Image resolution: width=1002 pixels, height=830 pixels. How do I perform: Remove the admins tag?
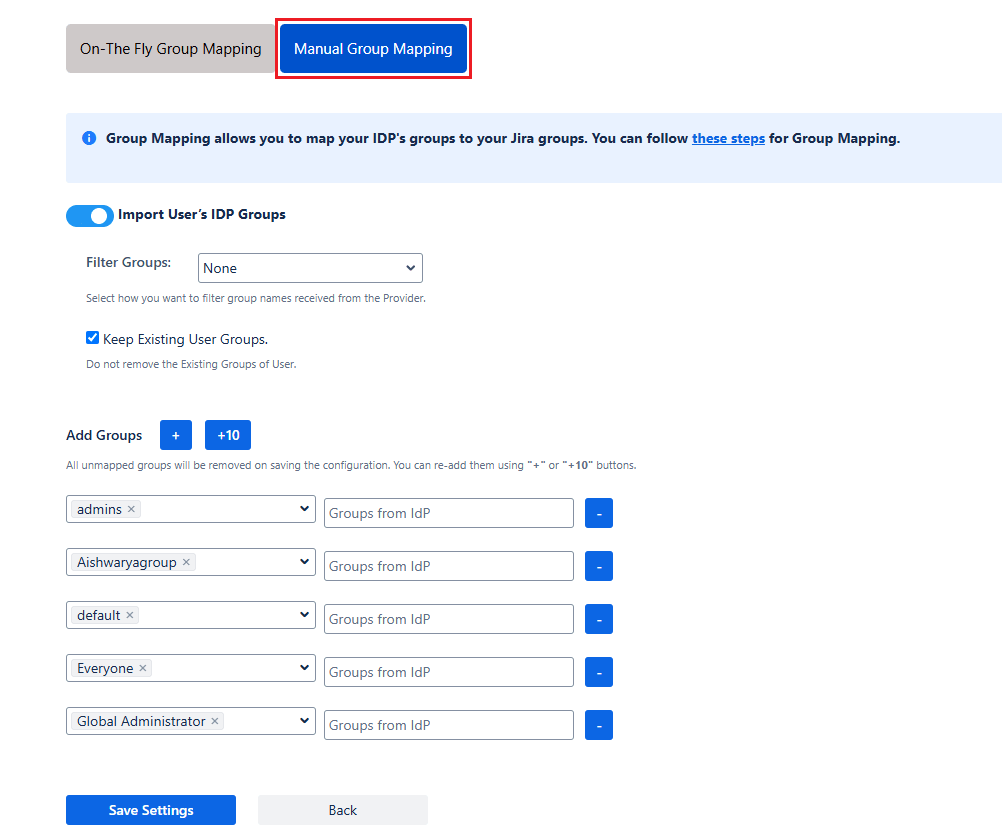tap(131, 509)
